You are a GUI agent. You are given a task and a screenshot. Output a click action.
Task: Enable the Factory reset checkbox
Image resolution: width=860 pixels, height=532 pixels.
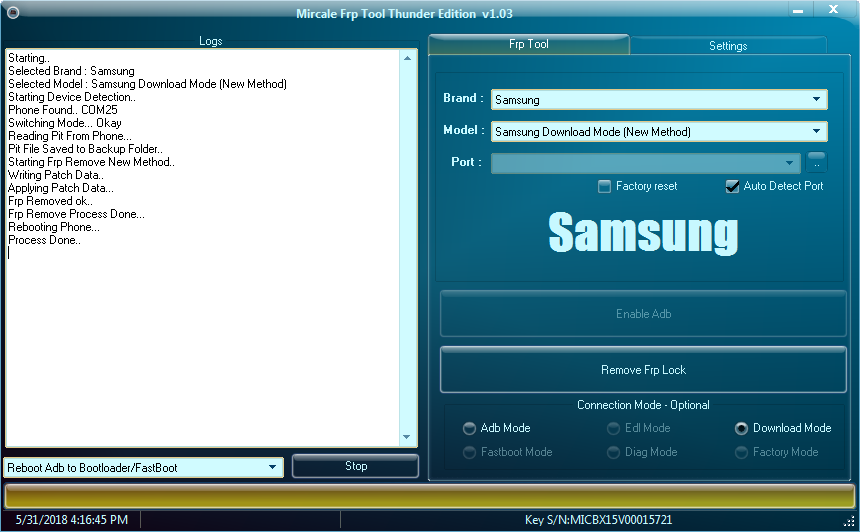pos(604,186)
